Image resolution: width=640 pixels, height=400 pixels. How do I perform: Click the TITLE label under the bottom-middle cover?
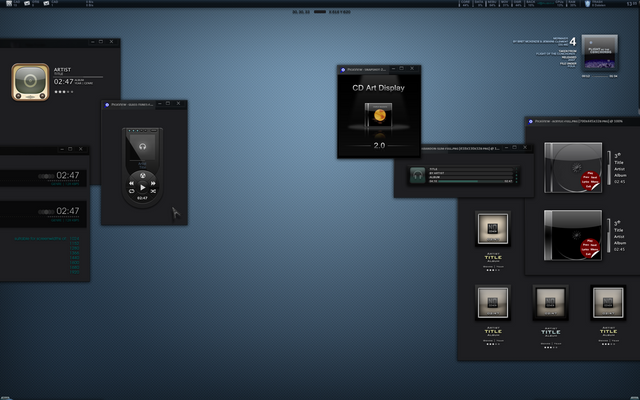tap(551, 332)
